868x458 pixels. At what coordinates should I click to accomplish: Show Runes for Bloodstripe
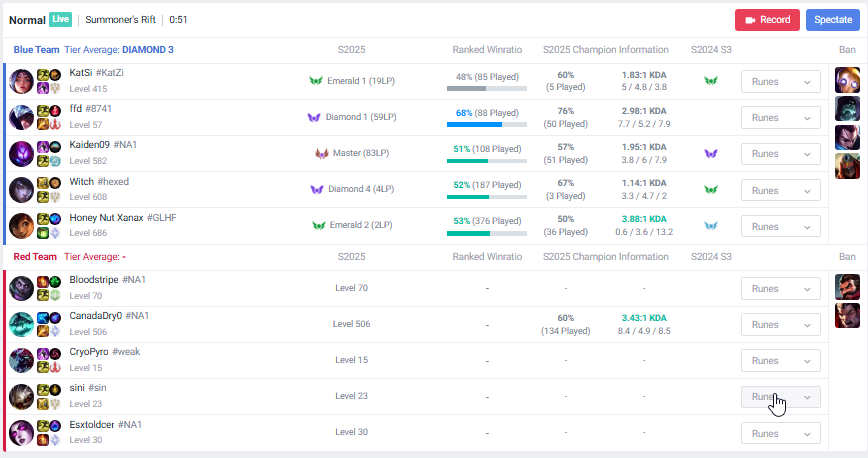(x=781, y=289)
